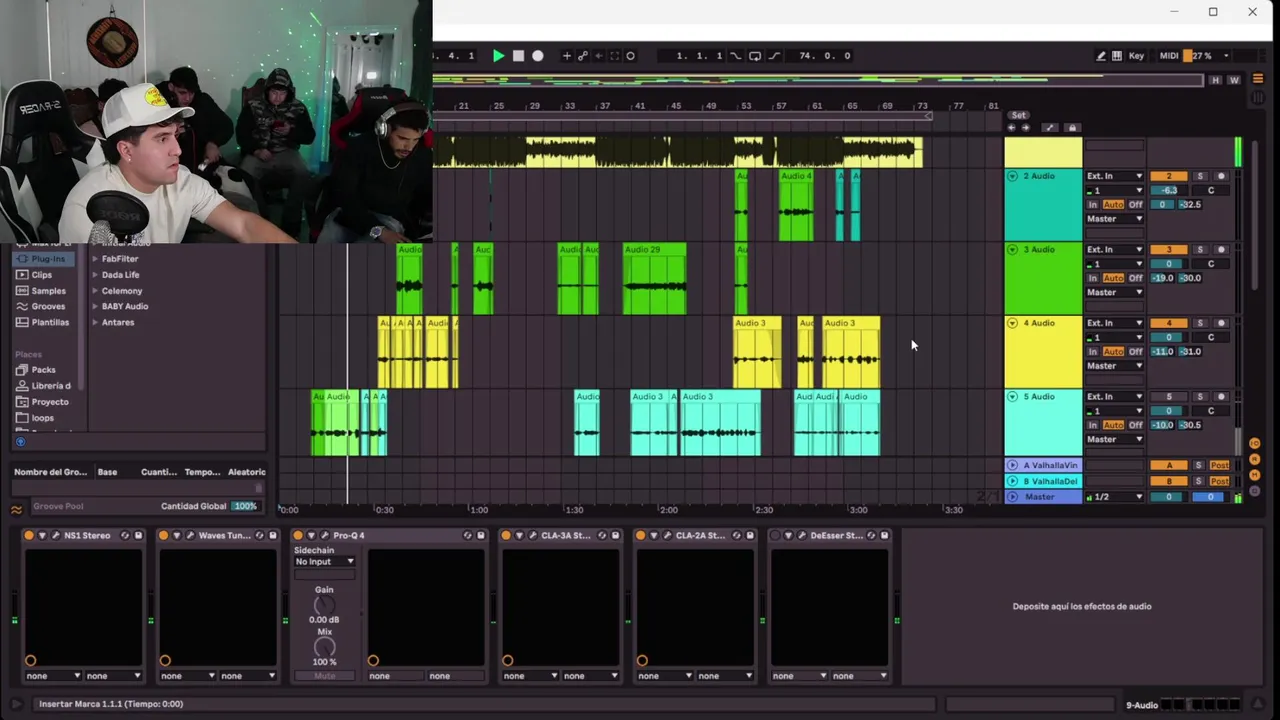1280x720 pixels.
Task: Show Mixer section M button
Action: click(x=1255, y=476)
